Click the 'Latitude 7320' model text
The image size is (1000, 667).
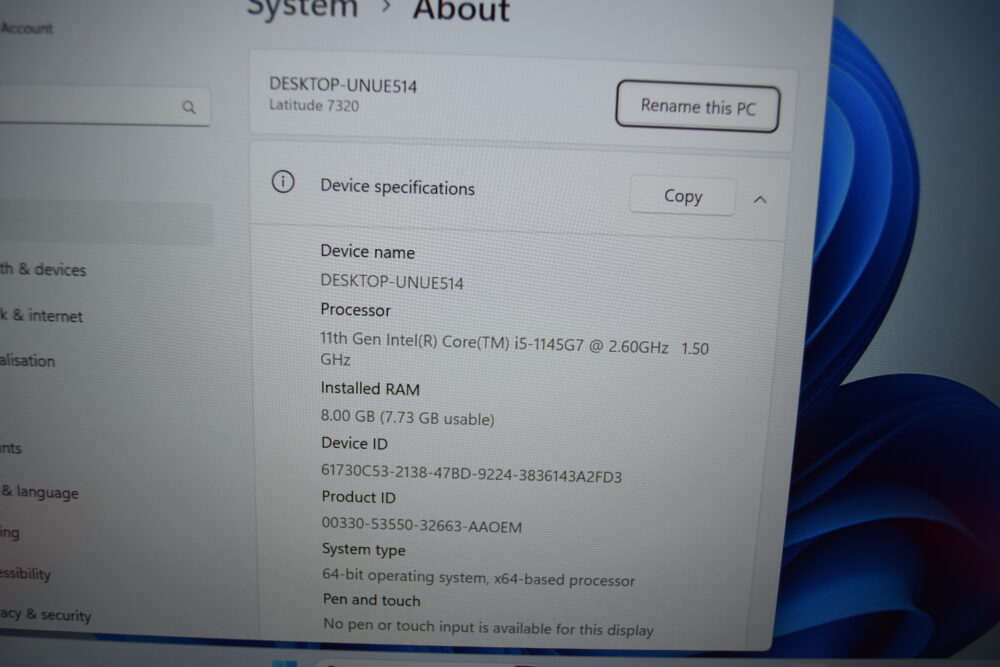pyautogui.click(x=314, y=105)
